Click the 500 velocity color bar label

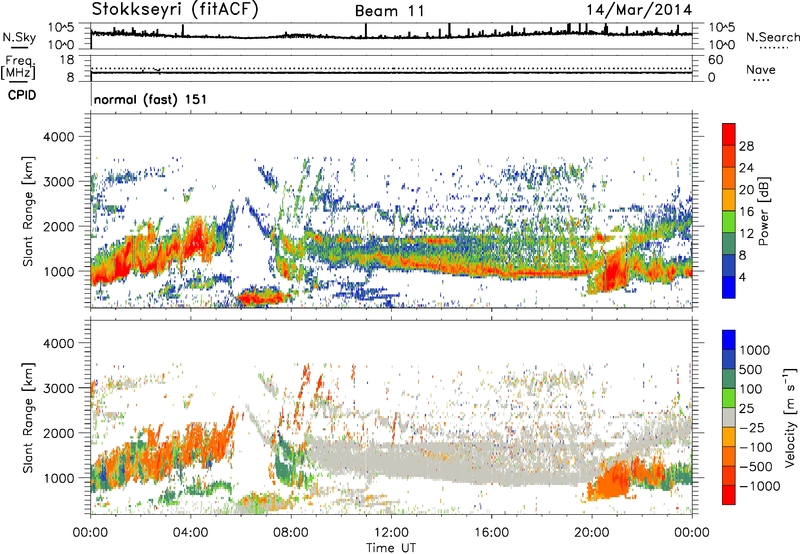click(x=751, y=370)
